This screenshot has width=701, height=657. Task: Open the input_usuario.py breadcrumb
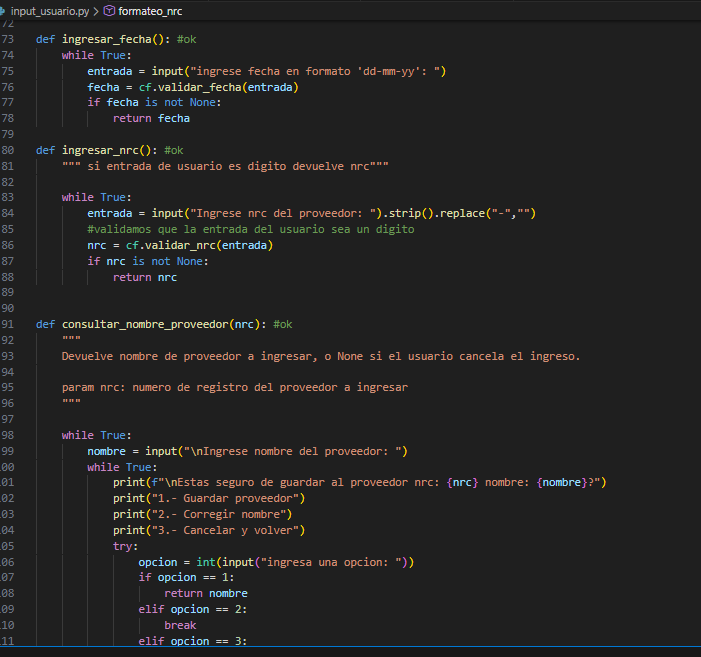click(49, 10)
